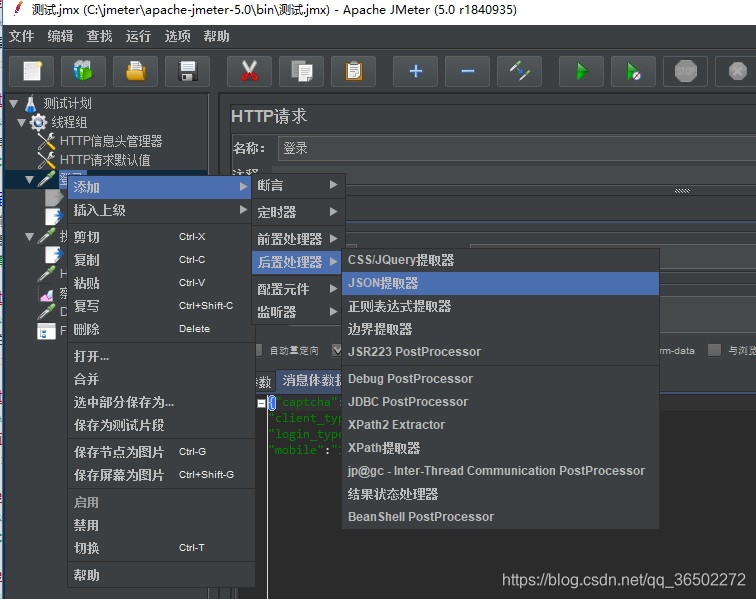Collapse the 线程组 tree node

tap(21, 123)
